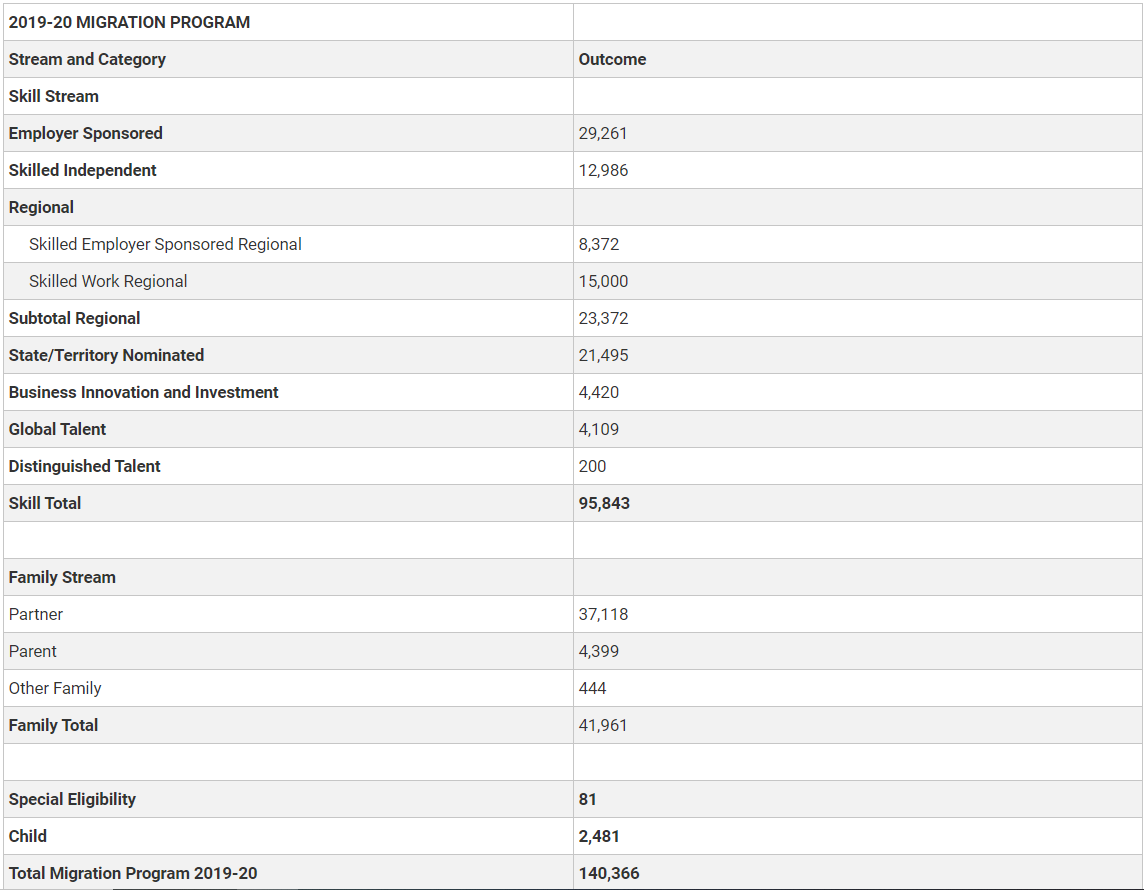The height and width of the screenshot is (890, 1144).
Task: Click the Employer Sponsored value 29,261
Action: (x=603, y=133)
